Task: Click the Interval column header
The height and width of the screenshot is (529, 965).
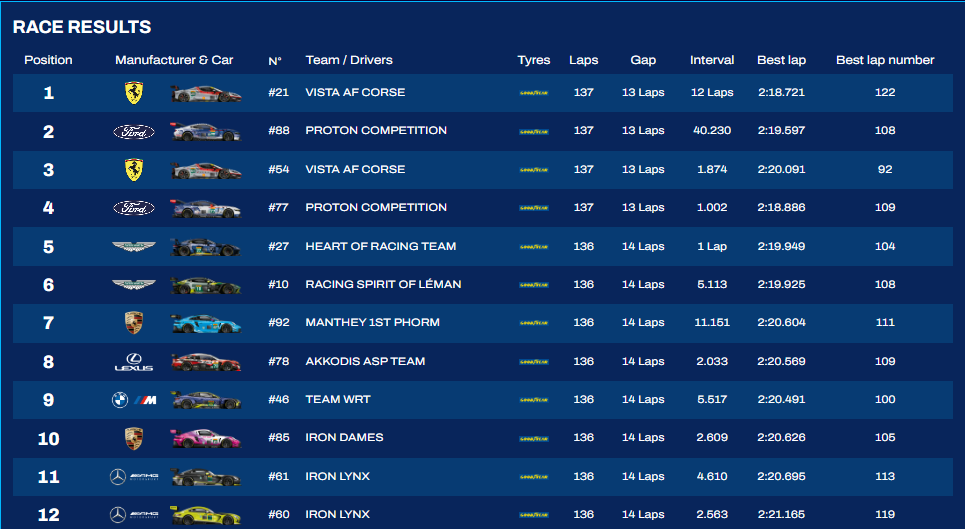Action: point(712,60)
